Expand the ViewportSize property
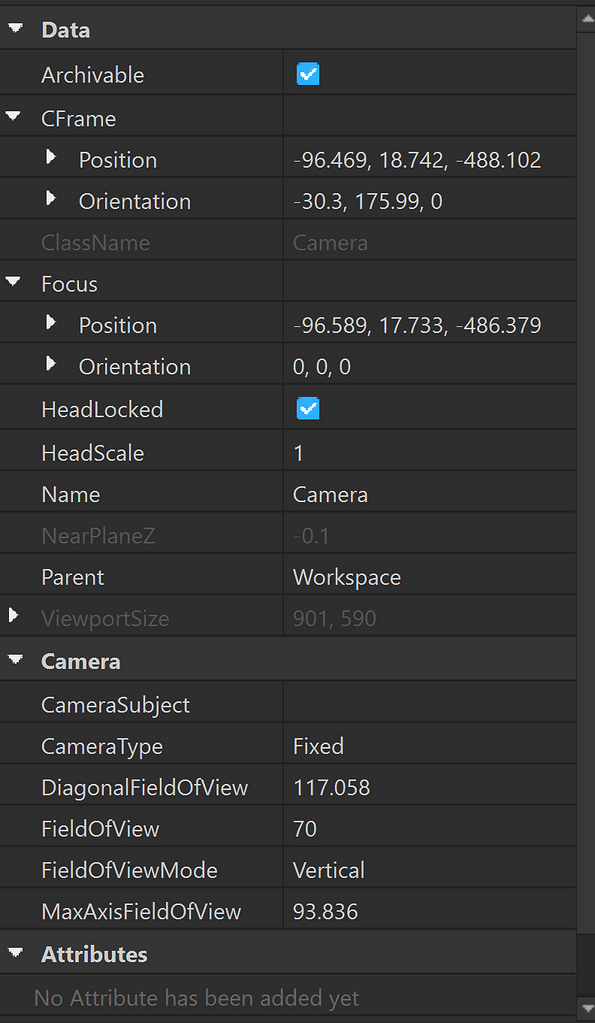 [10, 618]
